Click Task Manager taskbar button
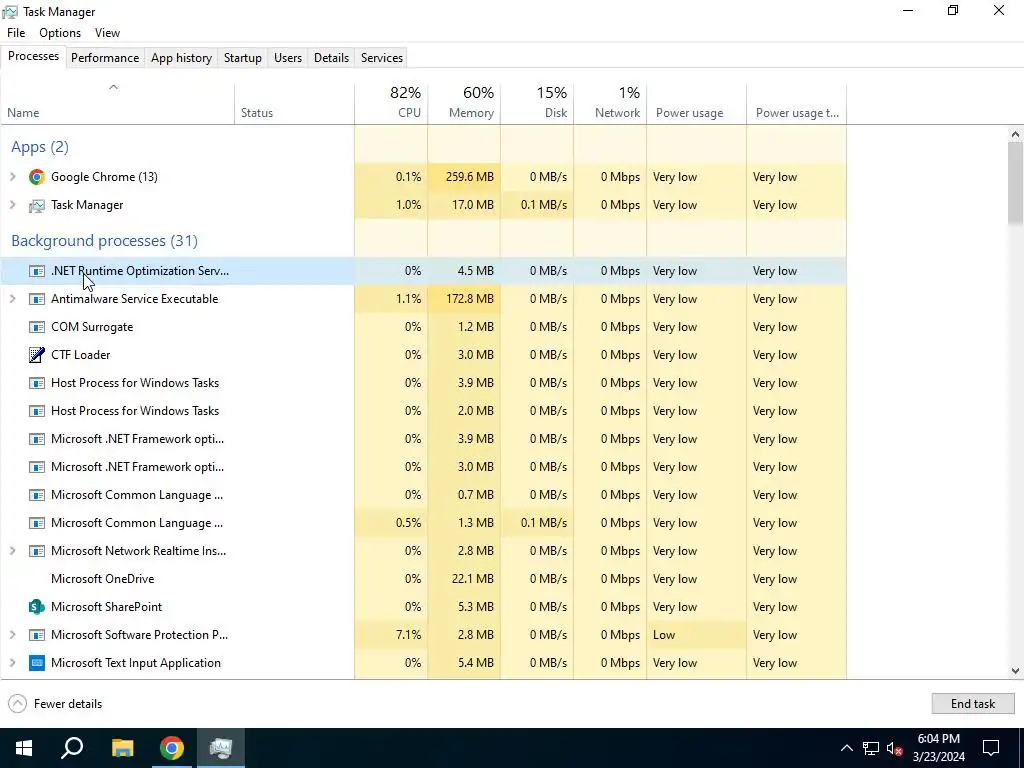Viewport: 1024px width, 768px height. 221,748
